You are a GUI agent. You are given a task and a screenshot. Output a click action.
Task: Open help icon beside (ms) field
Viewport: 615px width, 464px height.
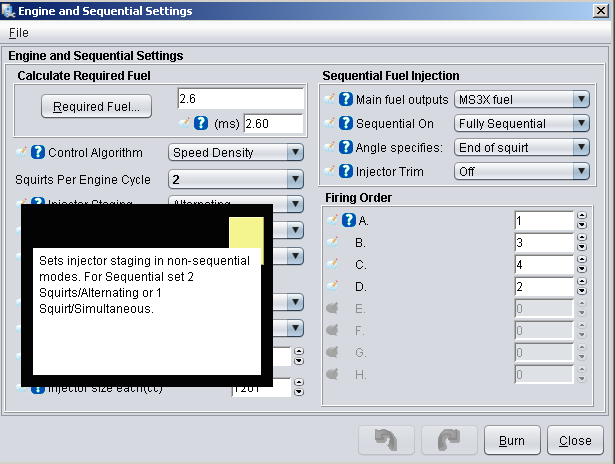[201, 123]
